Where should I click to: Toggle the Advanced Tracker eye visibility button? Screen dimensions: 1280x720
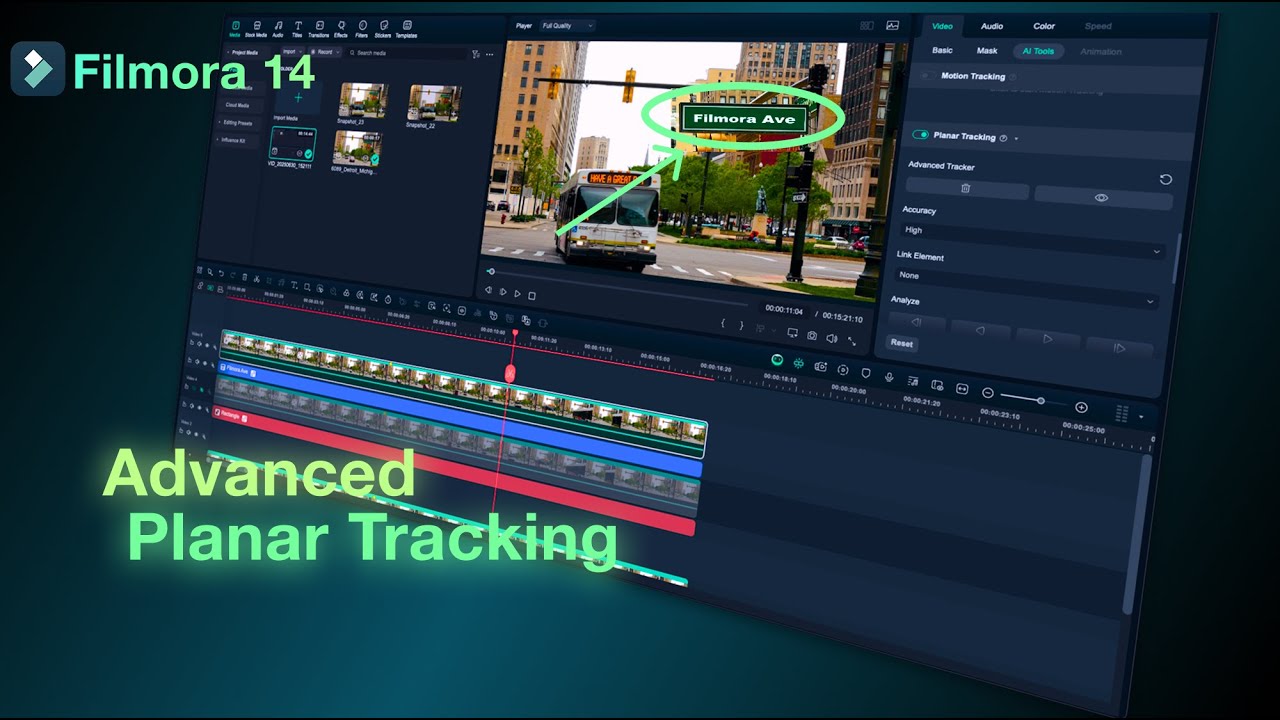point(1102,198)
